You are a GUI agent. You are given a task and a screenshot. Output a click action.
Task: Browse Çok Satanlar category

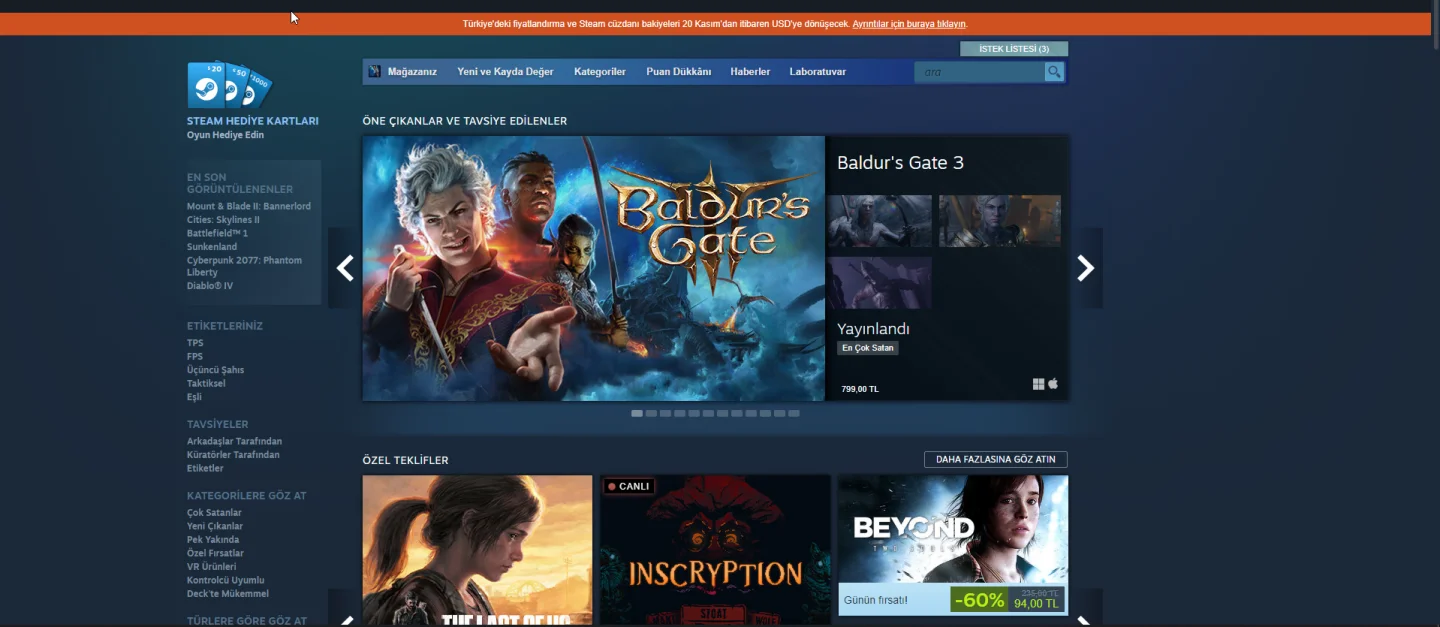214,513
